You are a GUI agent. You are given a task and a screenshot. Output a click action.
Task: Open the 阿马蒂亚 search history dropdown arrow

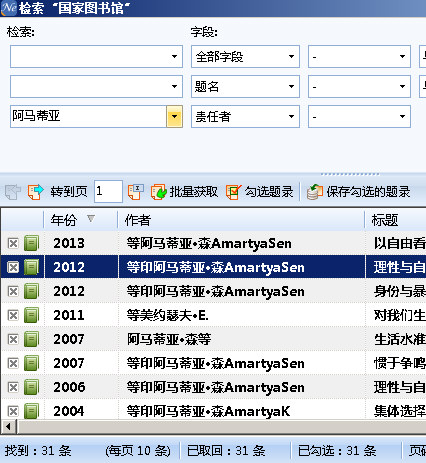(174, 116)
